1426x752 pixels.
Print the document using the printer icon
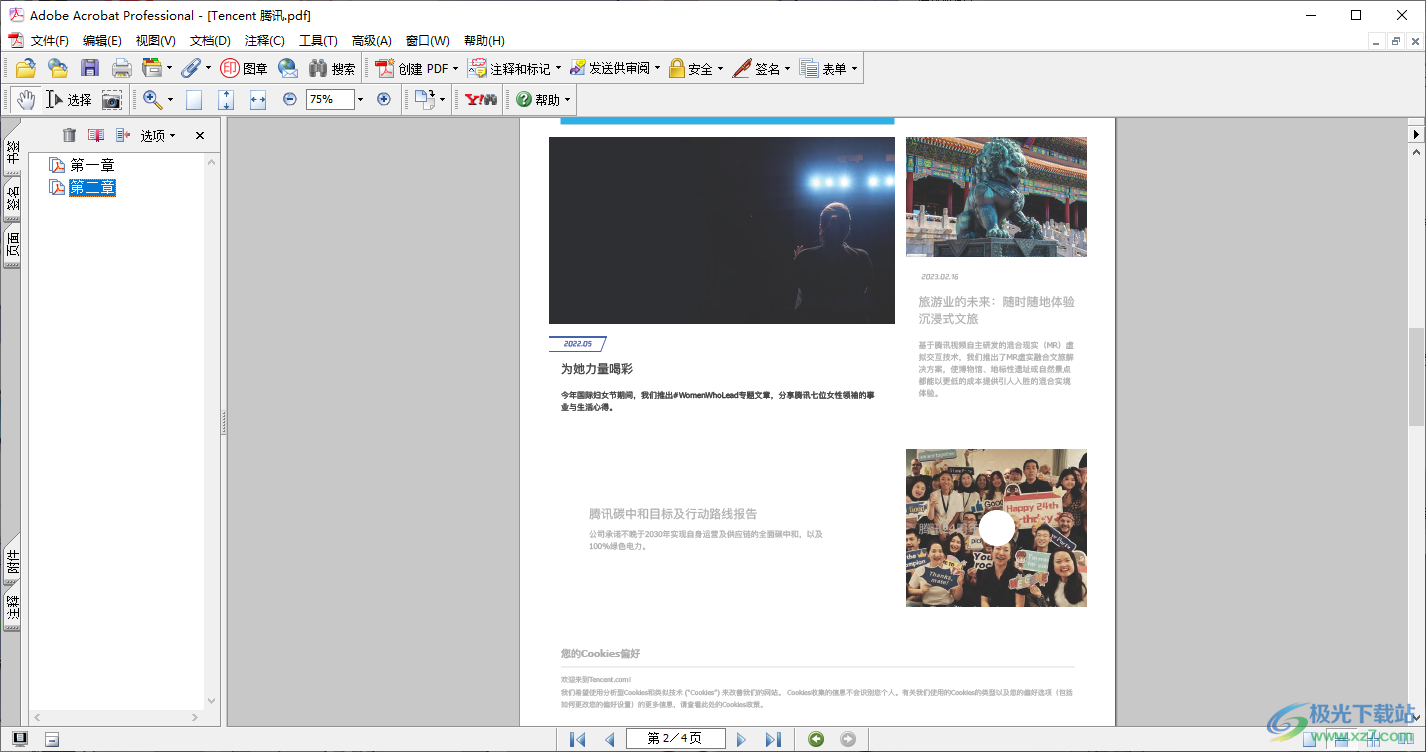pyautogui.click(x=121, y=68)
